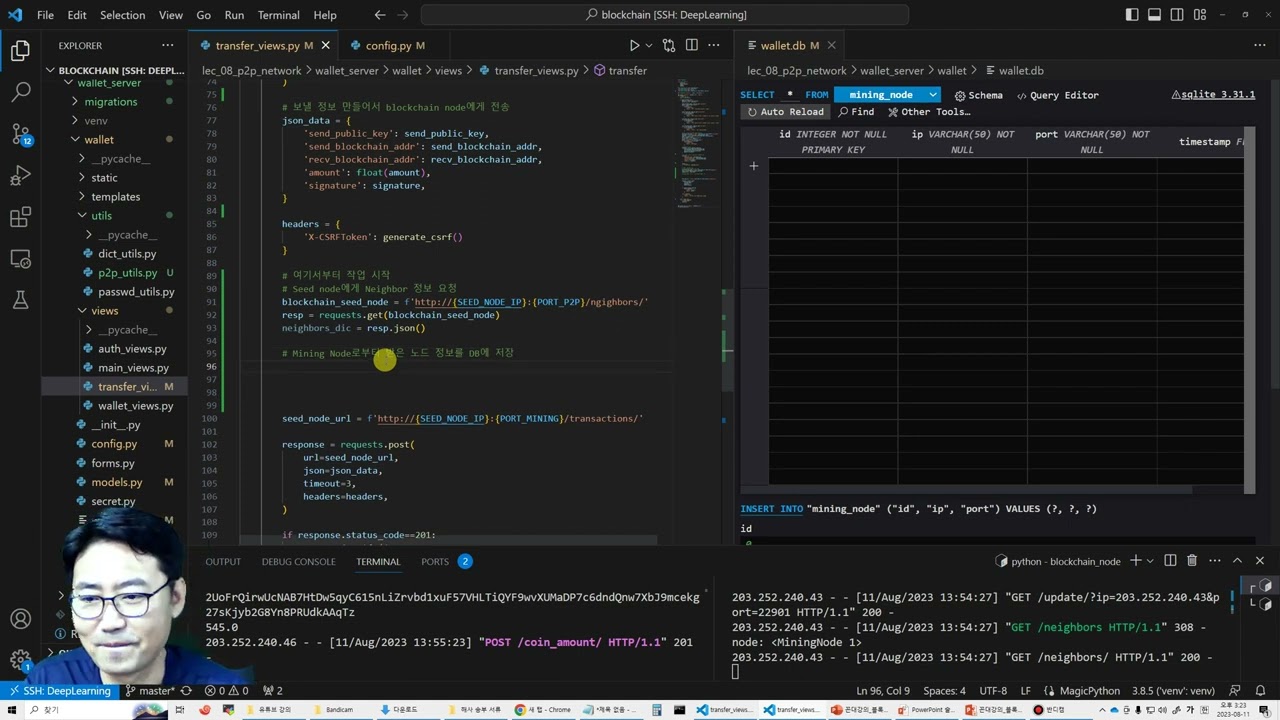The width and height of the screenshot is (1280, 720).
Task: Open the Run and Debug view
Action: [x=20, y=176]
